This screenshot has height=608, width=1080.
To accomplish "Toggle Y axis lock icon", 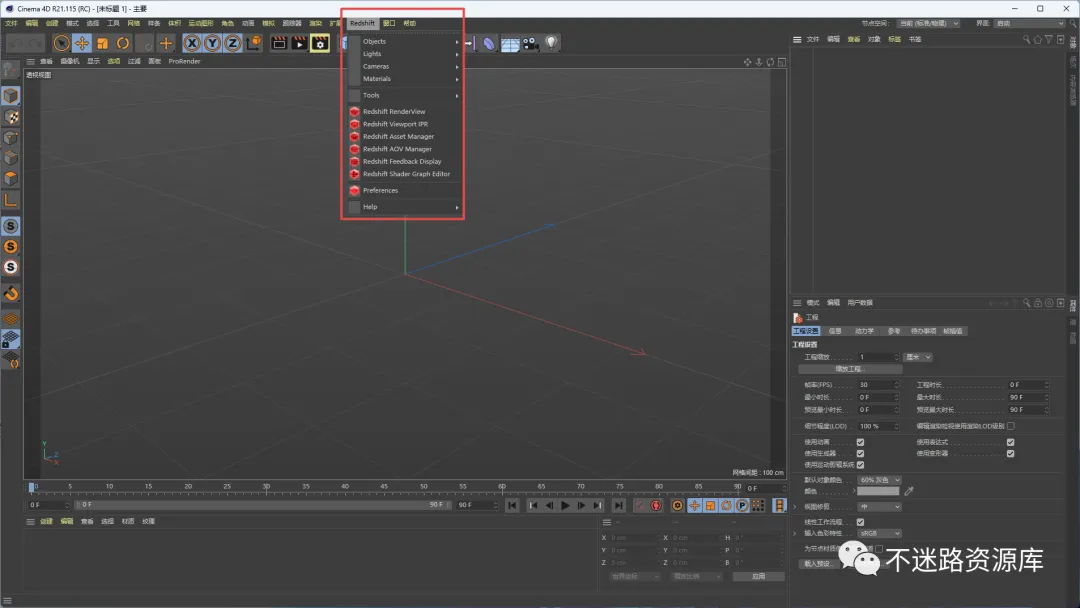I will (212, 43).
